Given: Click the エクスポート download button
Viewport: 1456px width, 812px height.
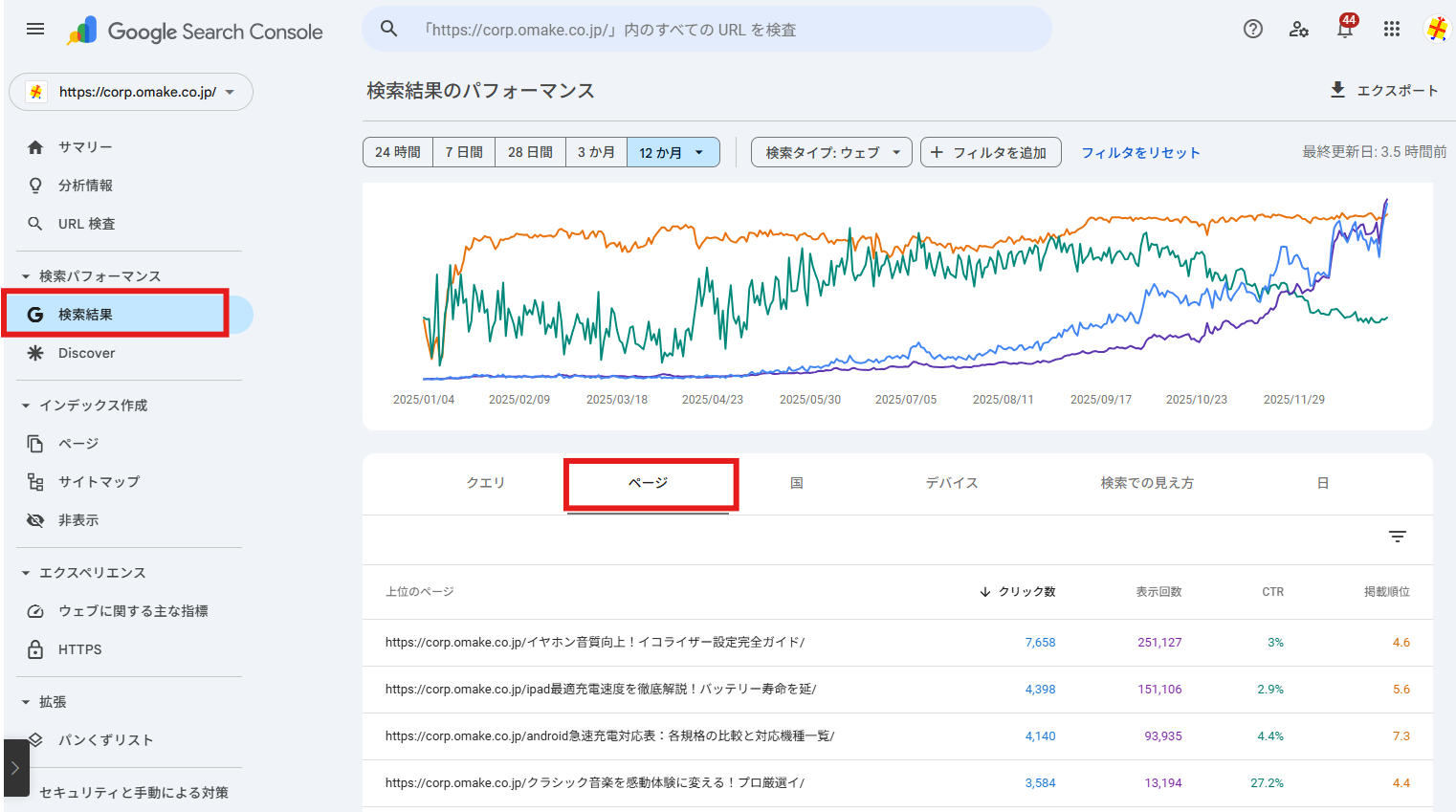Looking at the screenshot, I should [x=1383, y=90].
